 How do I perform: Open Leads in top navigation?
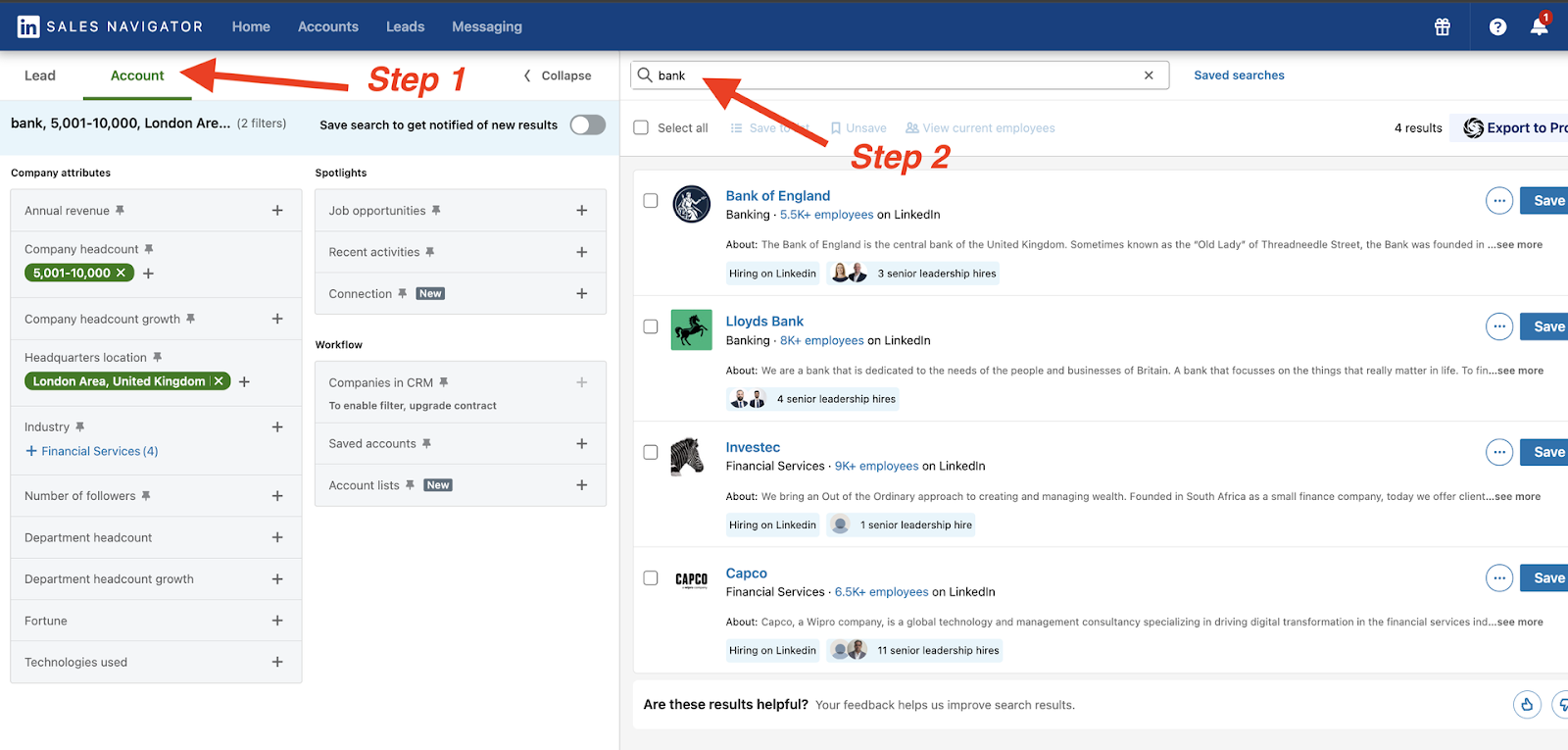click(x=405, y=26)
